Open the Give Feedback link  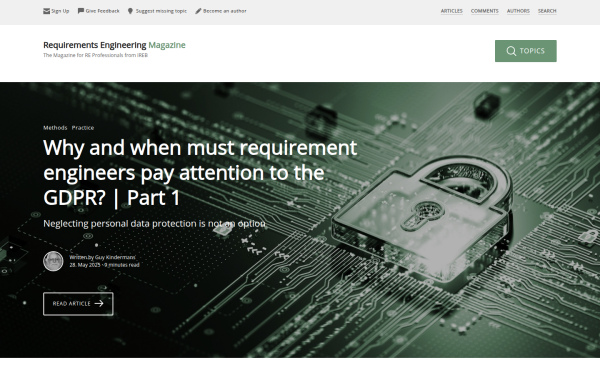99,11
